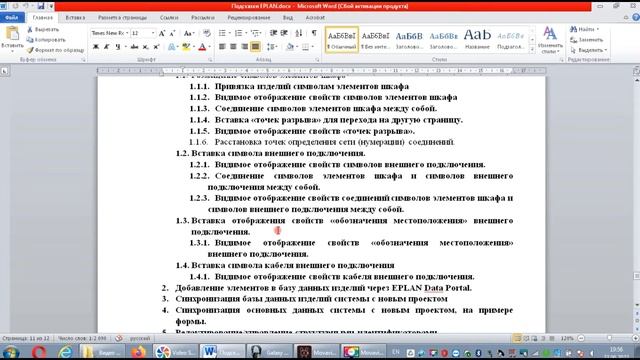The image size is (640, 360).
Task: Open the Paragraph dialog launcher
Action: click(x=317, y=60)
